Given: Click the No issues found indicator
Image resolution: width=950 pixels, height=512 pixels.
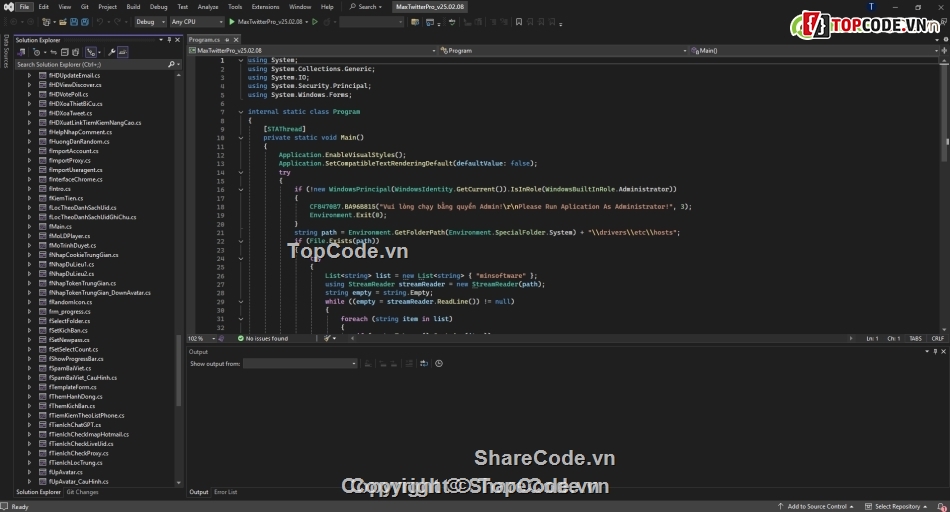Looking at the screenshot, I should tap(263, 338).
